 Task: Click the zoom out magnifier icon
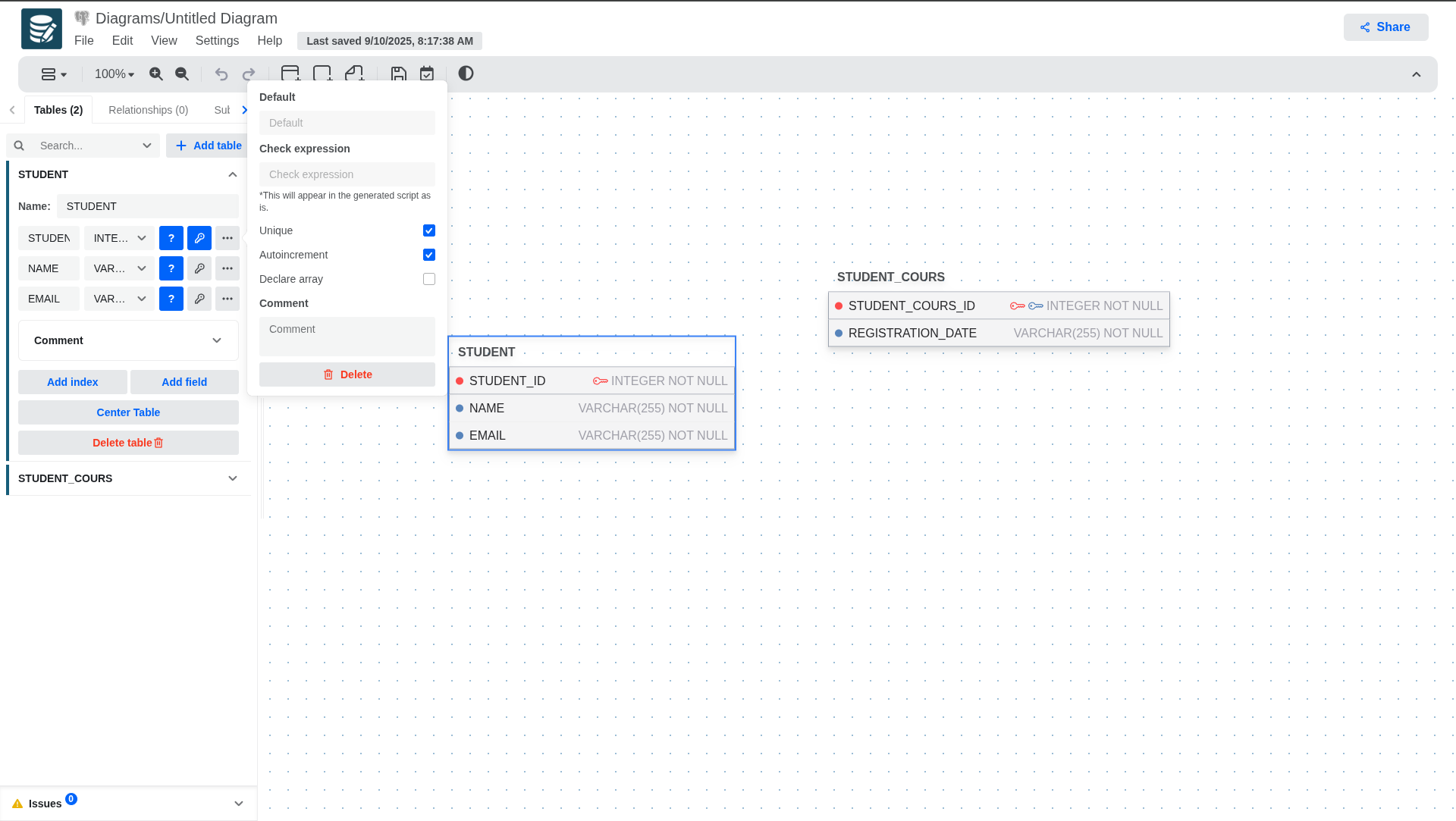182,74
